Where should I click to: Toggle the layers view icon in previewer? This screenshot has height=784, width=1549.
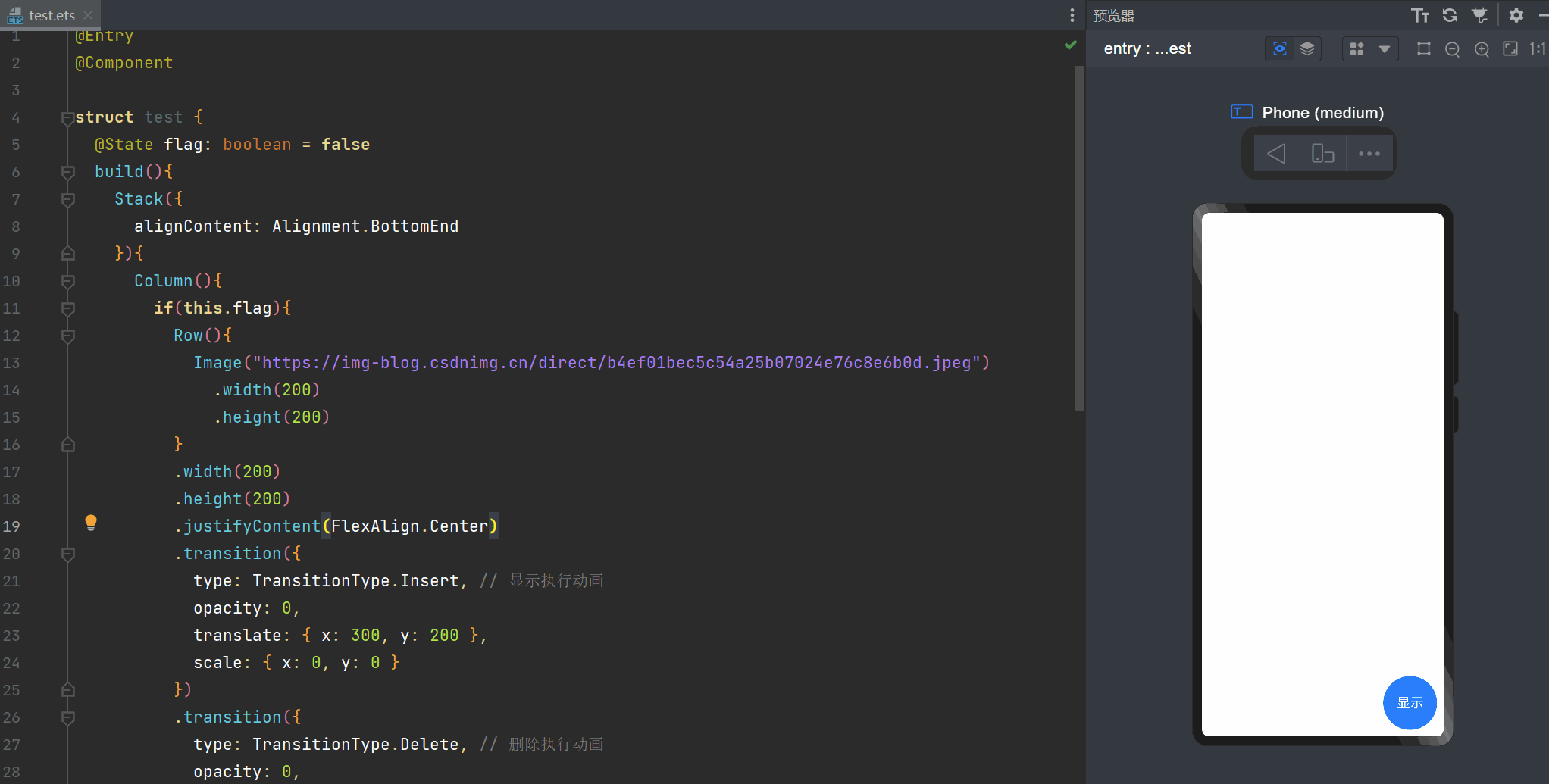pos(1307,48)
